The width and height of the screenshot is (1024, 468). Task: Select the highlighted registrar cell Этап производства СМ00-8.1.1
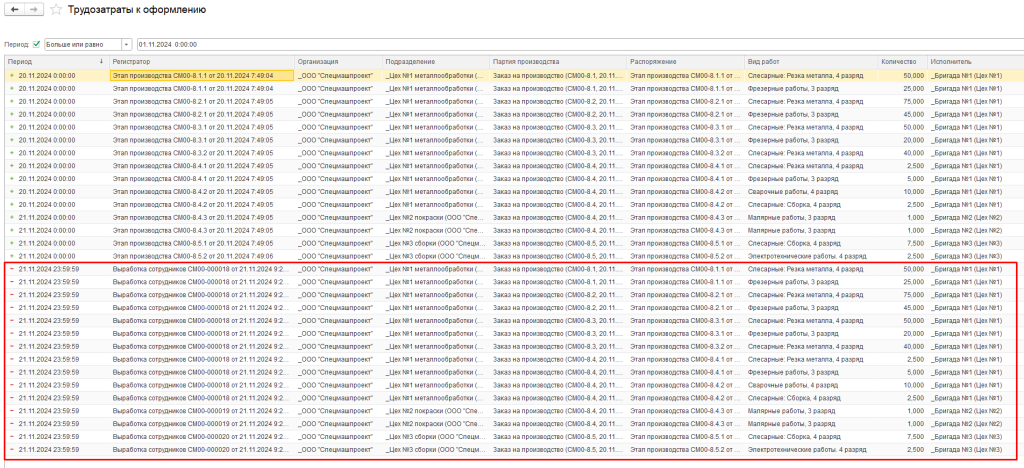(201, 75)
